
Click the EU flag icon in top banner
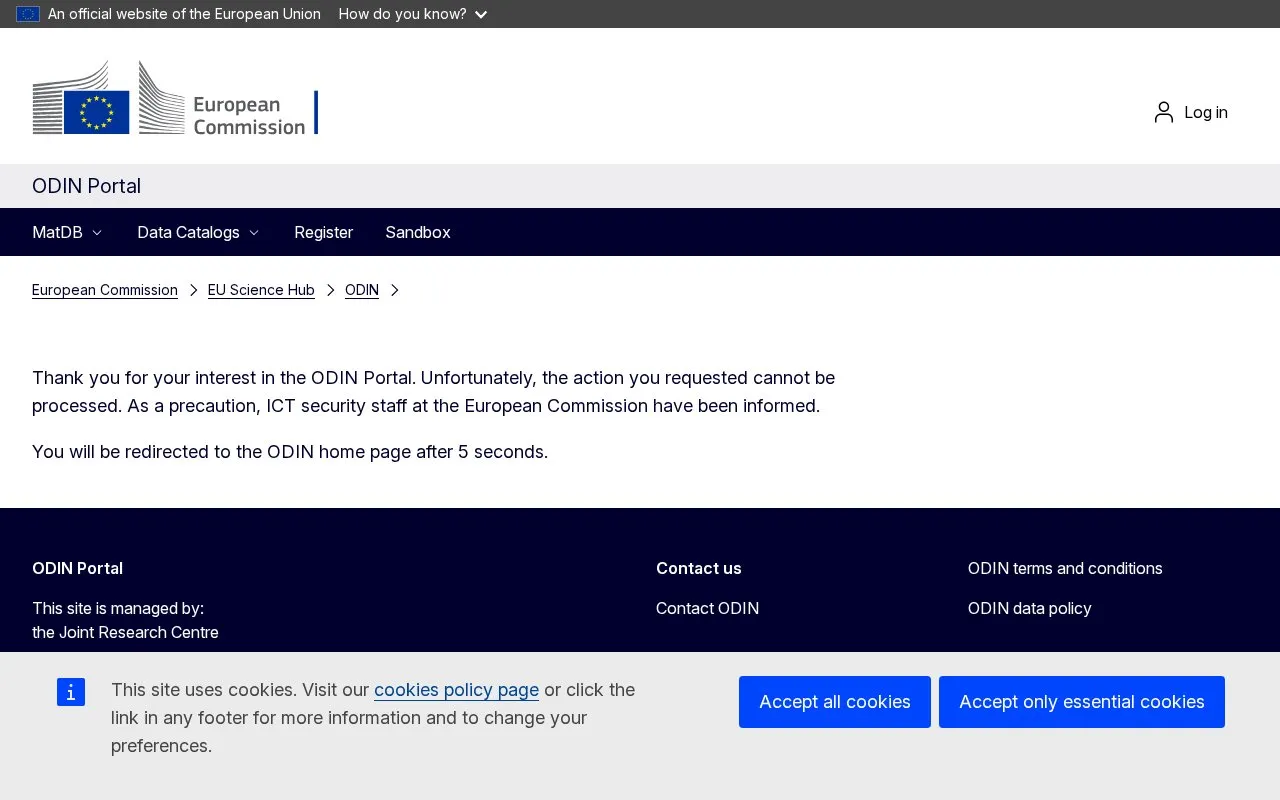coord(28,14)
